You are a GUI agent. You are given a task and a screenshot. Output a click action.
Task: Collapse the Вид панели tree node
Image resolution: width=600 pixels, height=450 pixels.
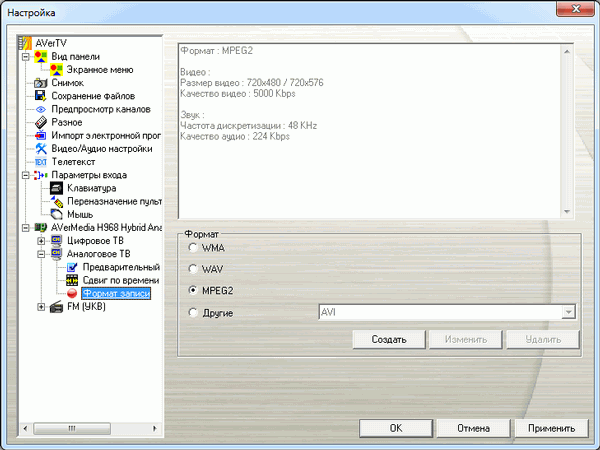[x=25, y=57]
